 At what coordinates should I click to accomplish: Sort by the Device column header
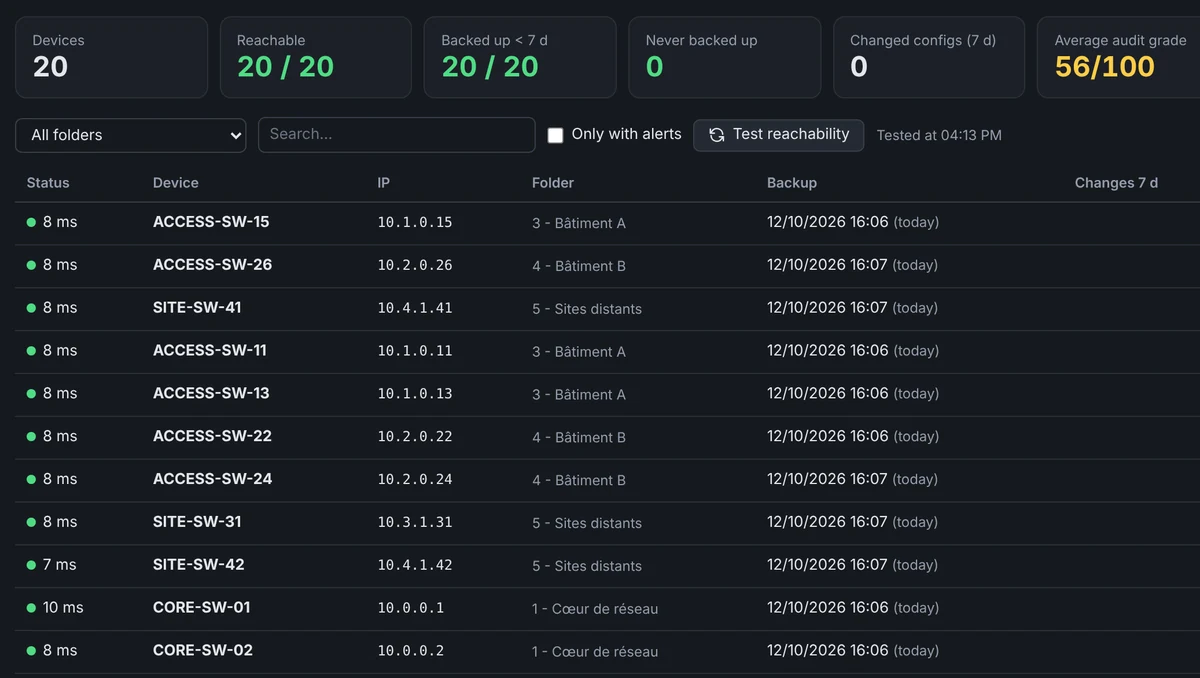click(176, 183)
